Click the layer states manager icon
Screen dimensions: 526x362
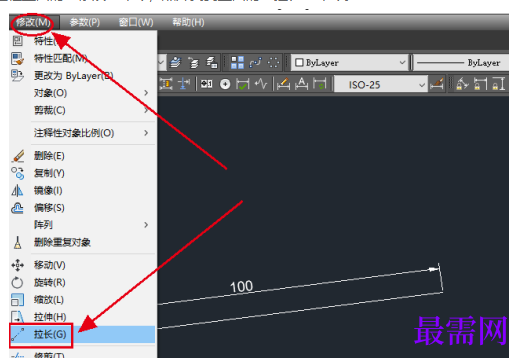coord(212,63)
